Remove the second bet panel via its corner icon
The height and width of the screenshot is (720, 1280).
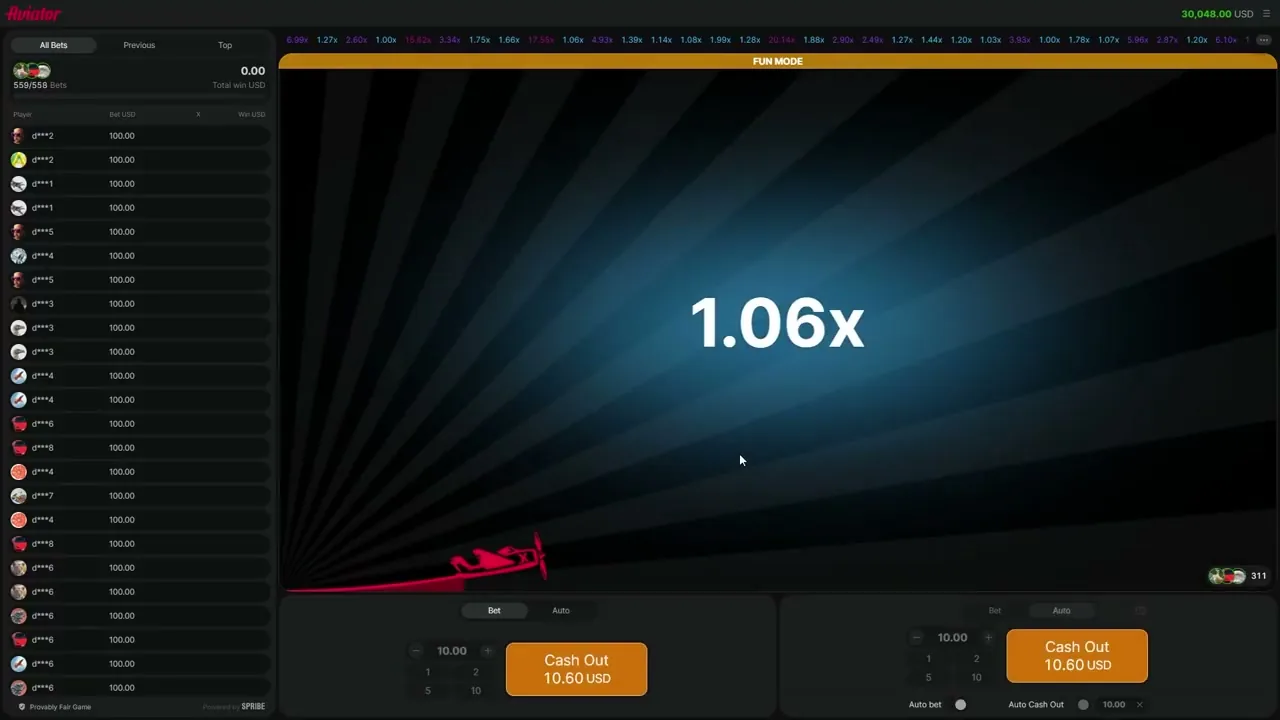click(x=1140, y=610)
